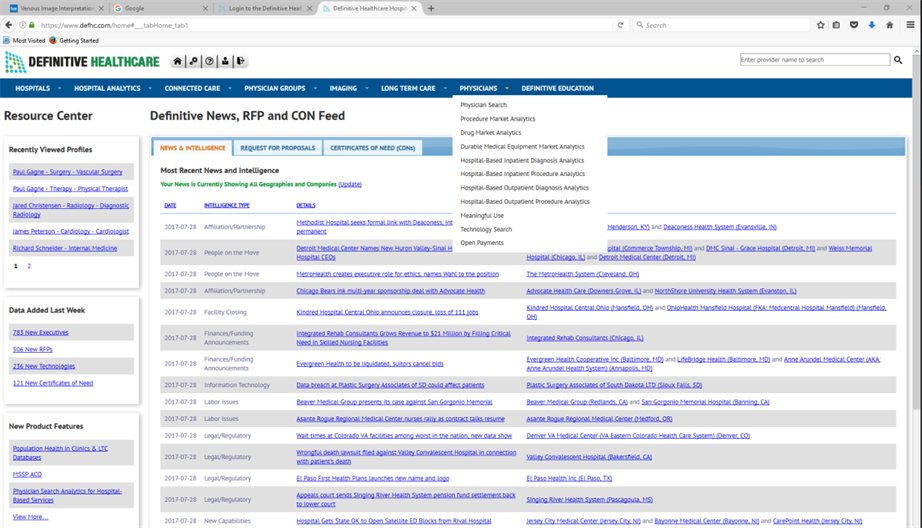Choose Meaningful Use from the menu

[482, 216]
